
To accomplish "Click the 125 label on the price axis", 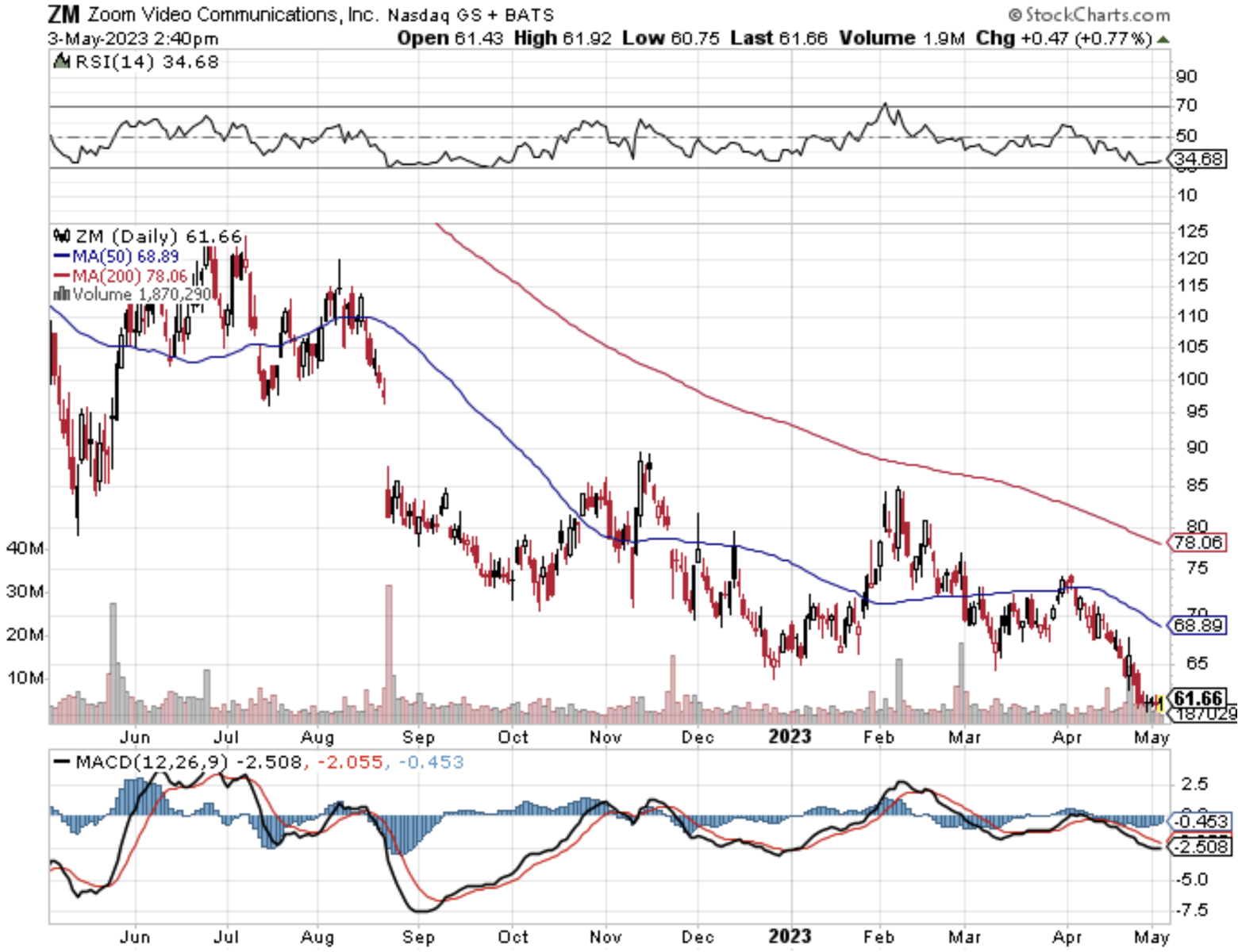I will tap(1192, 232).
